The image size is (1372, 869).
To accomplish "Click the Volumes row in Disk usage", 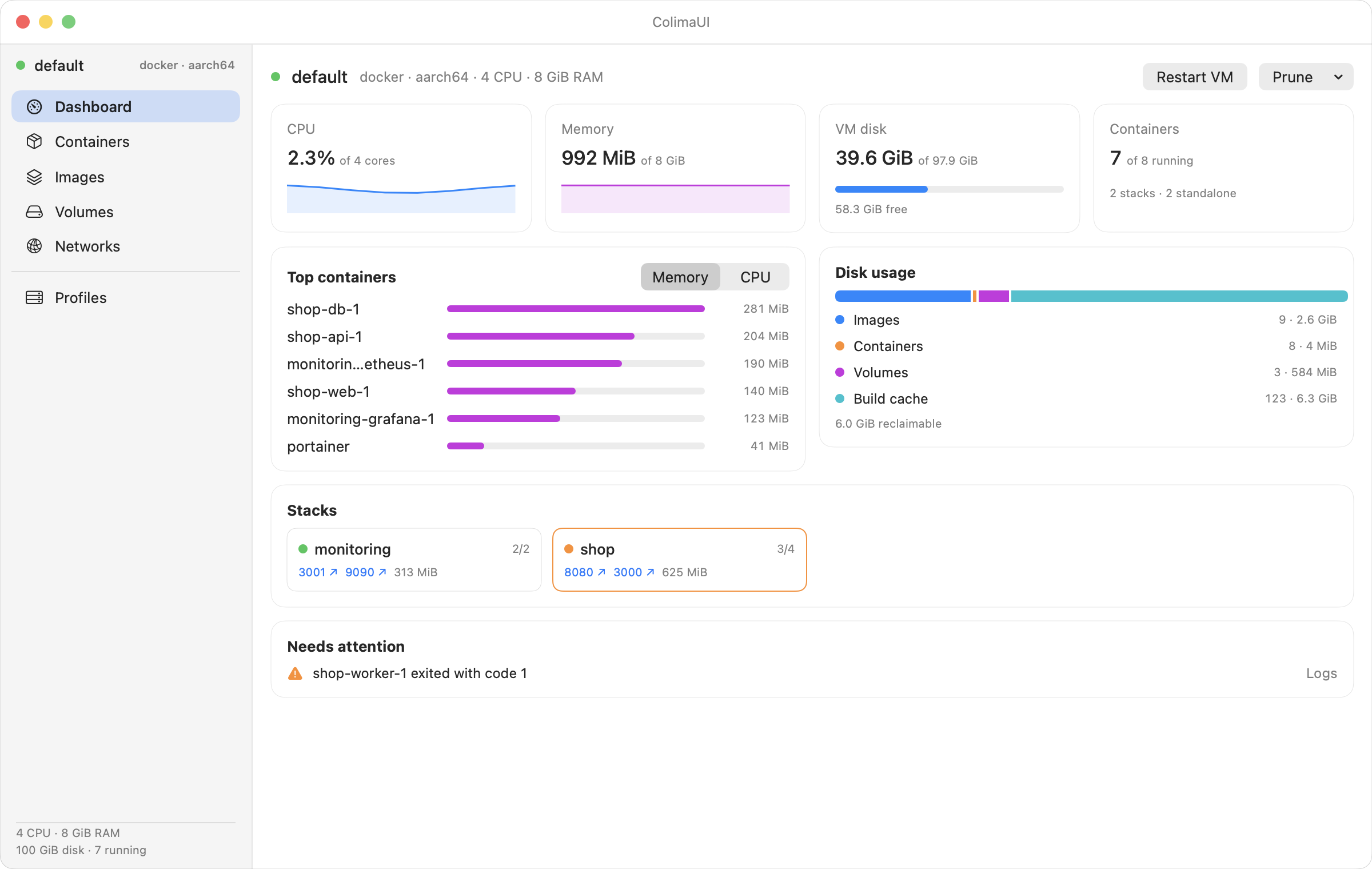I will click(1086, 372).
